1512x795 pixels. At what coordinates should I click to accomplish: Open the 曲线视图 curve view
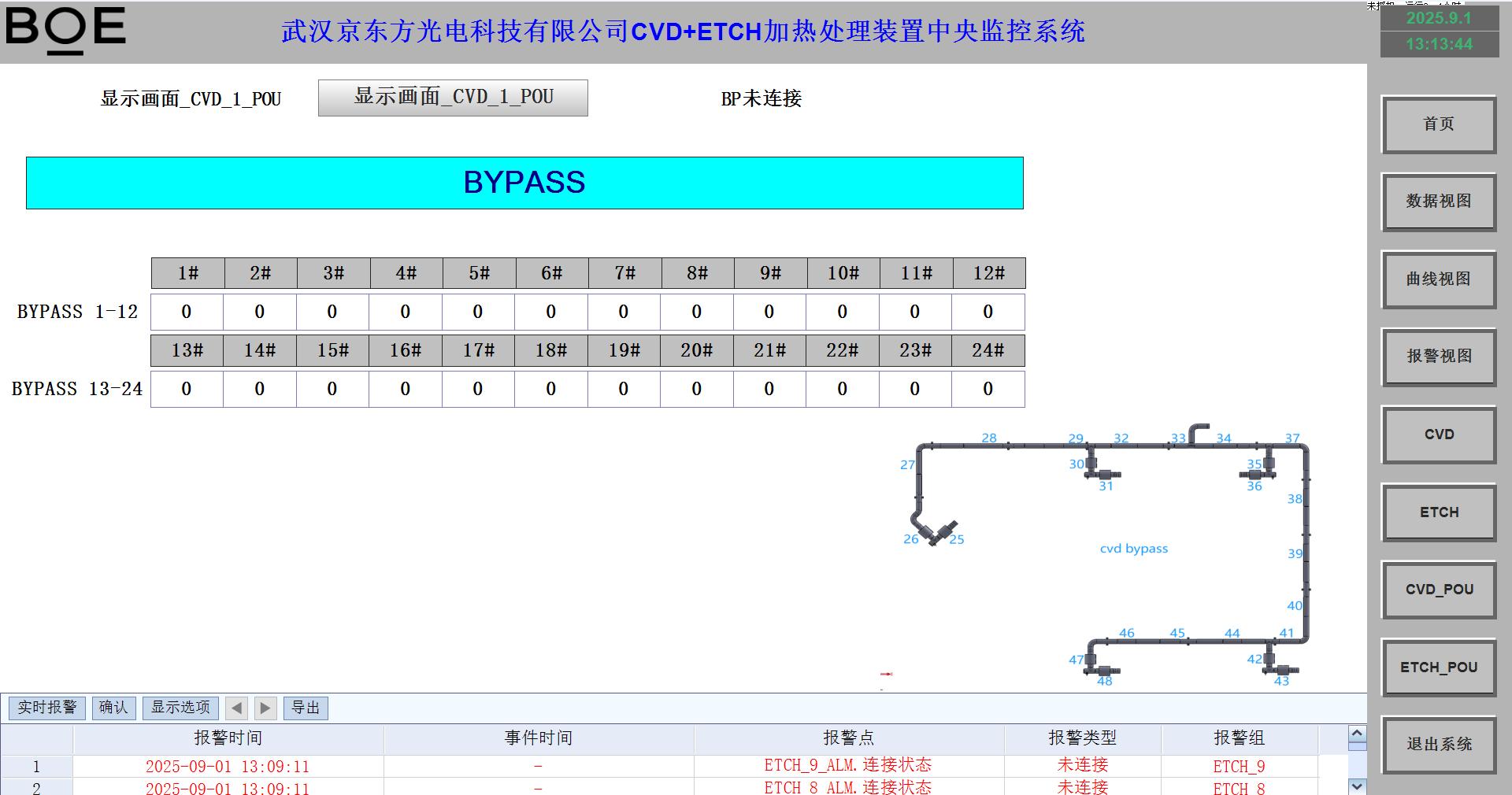[x=1439, y=279]
